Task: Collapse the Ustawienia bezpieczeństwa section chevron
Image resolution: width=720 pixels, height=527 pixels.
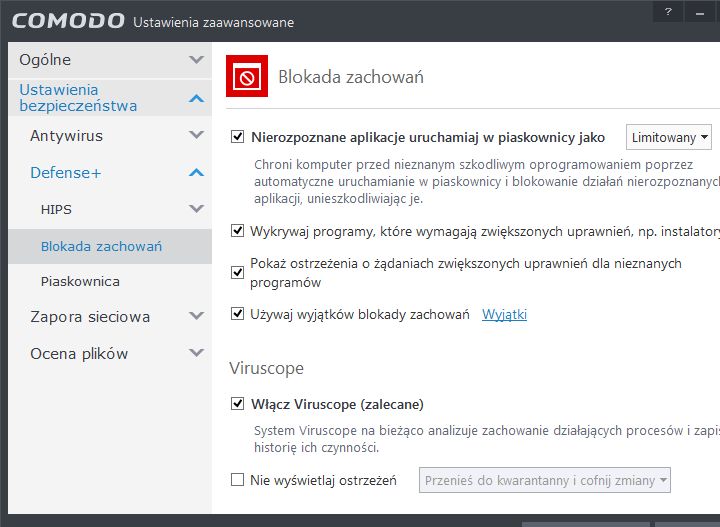Action: (196, 98)
